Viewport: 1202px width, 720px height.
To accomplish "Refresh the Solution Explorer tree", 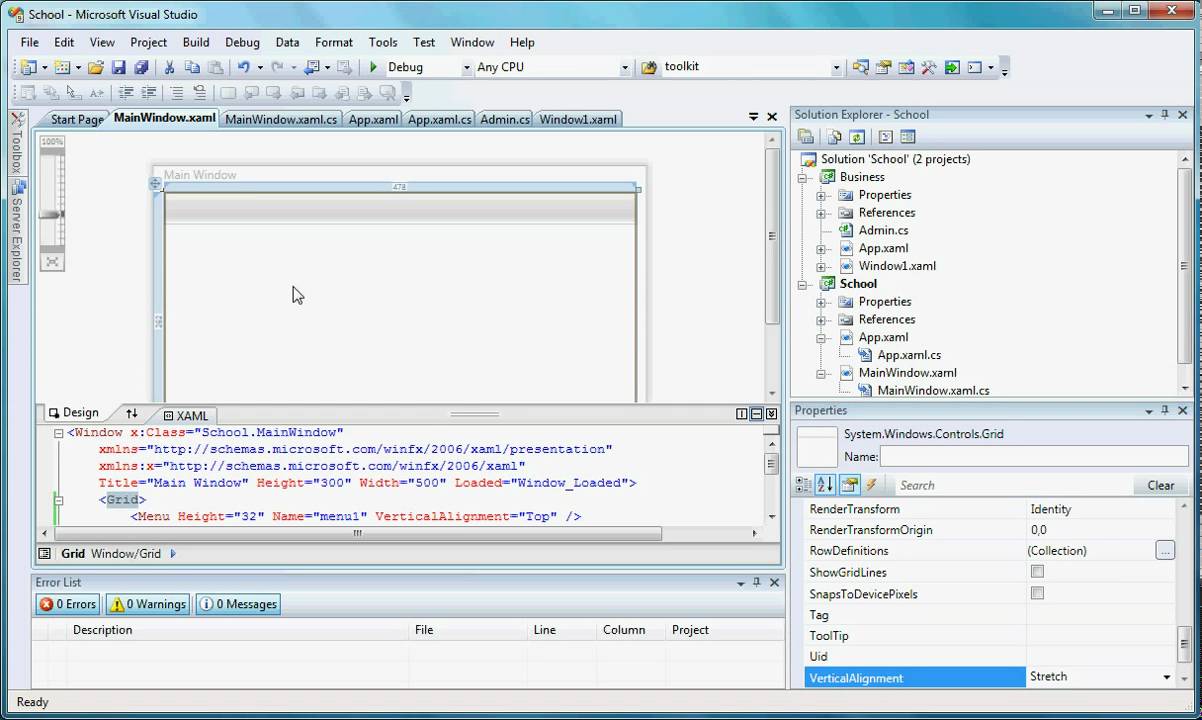I will tap(857, 137).
